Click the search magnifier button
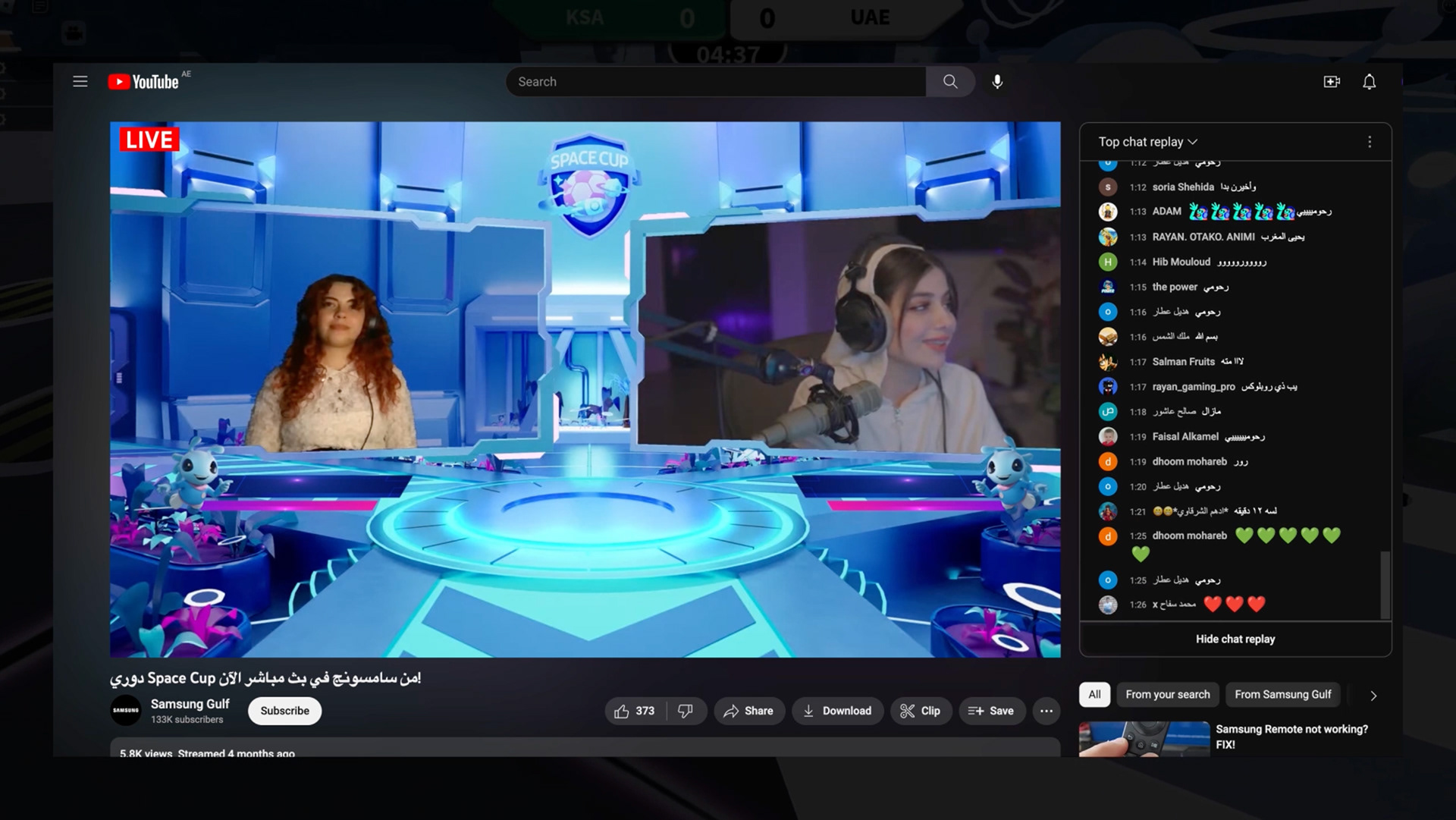The image size is (1456, 820). [950, 82]
